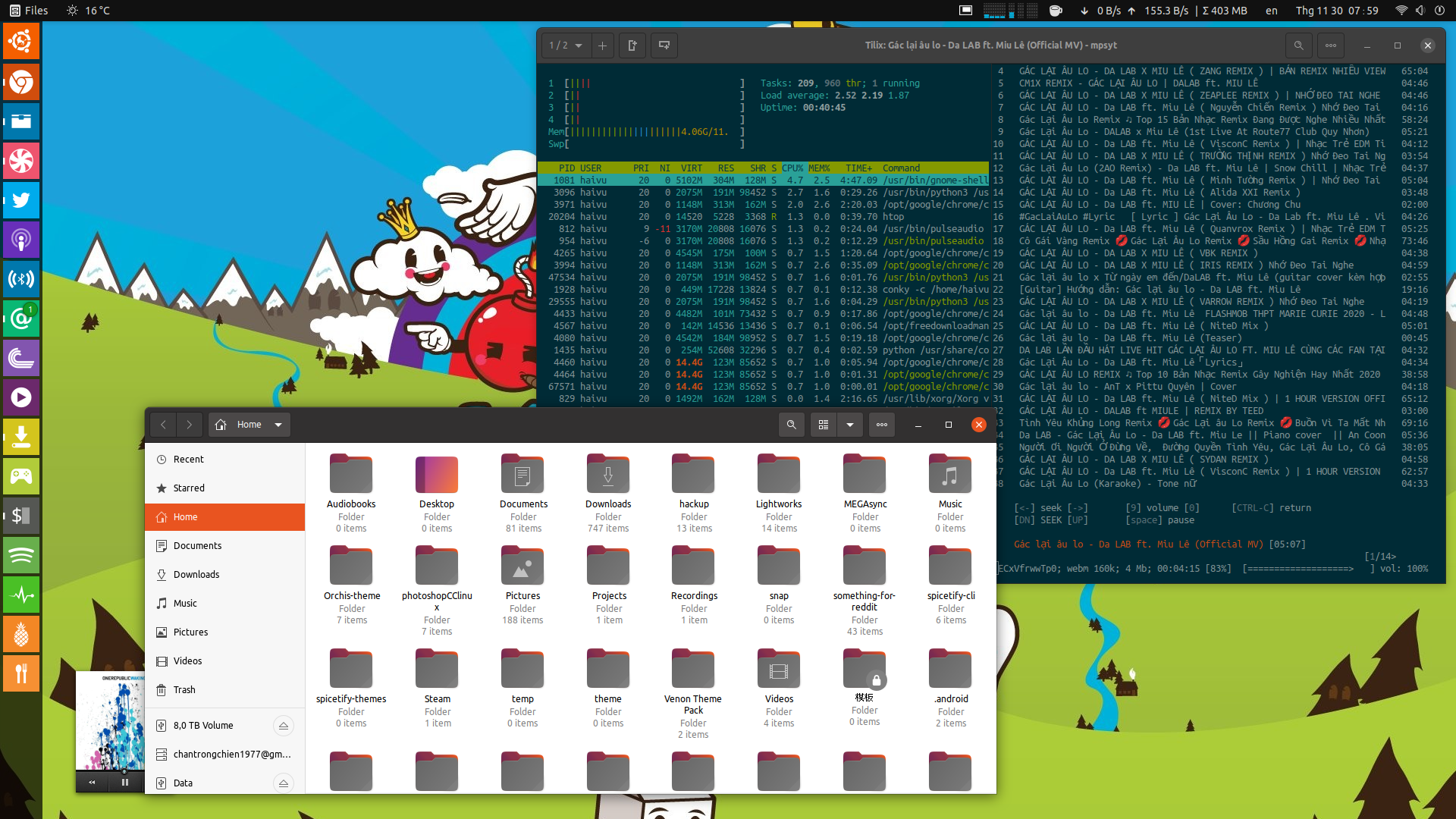The height and width of the screenshot is (819, 1456).
Task: Open the Files window main menu
Action: 882,425
